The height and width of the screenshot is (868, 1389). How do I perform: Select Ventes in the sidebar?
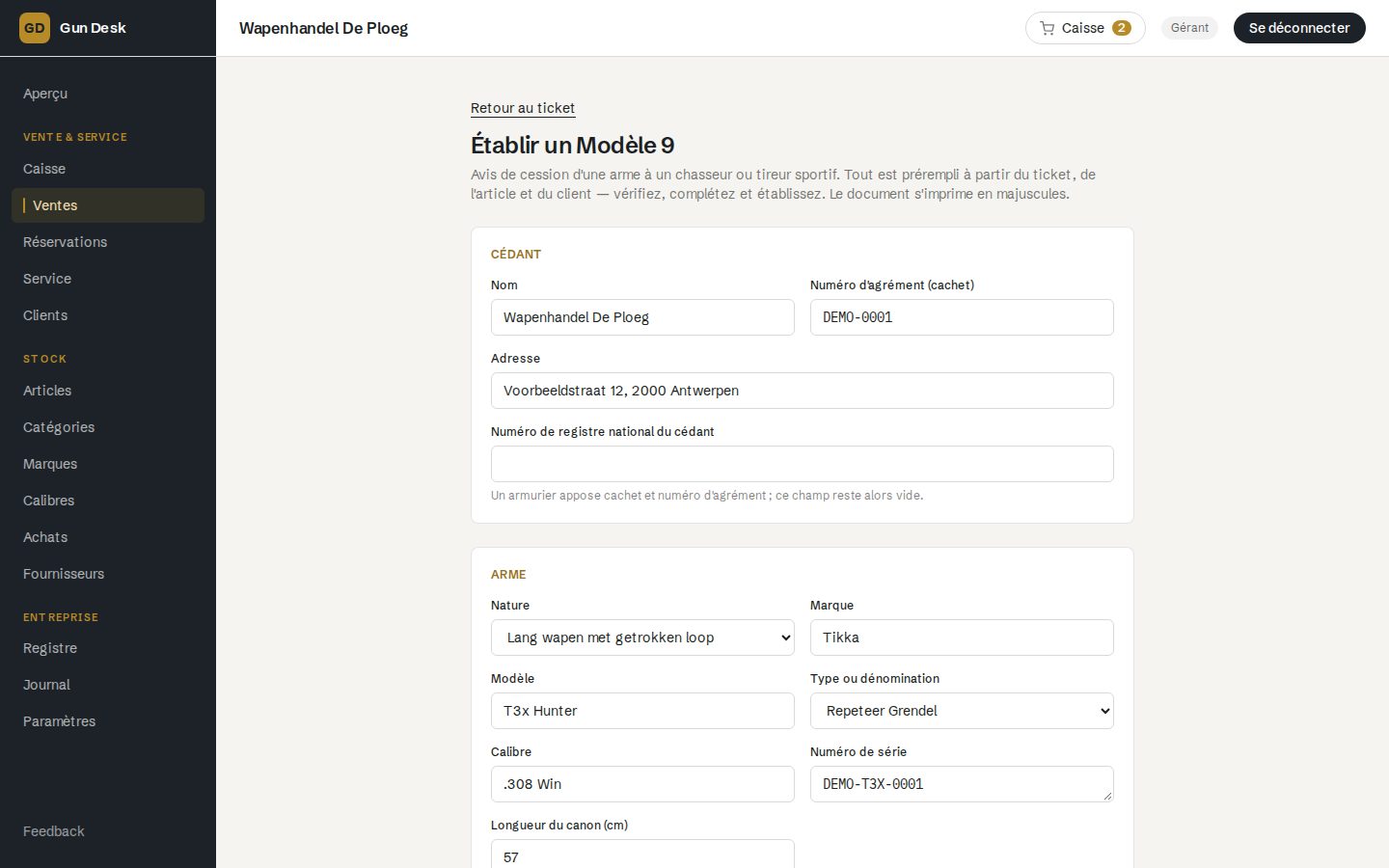[x=108, y=205]
